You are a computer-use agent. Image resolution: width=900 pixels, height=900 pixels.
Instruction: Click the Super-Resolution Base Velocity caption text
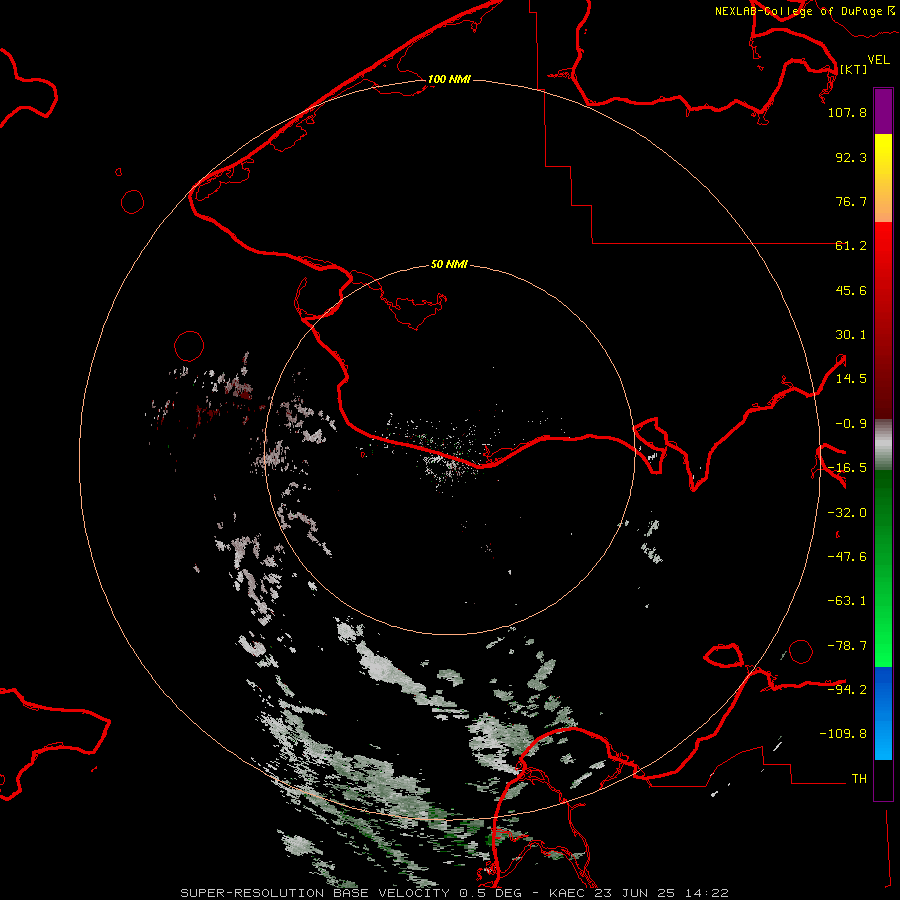pyautogui.click(x=454, y=893)
